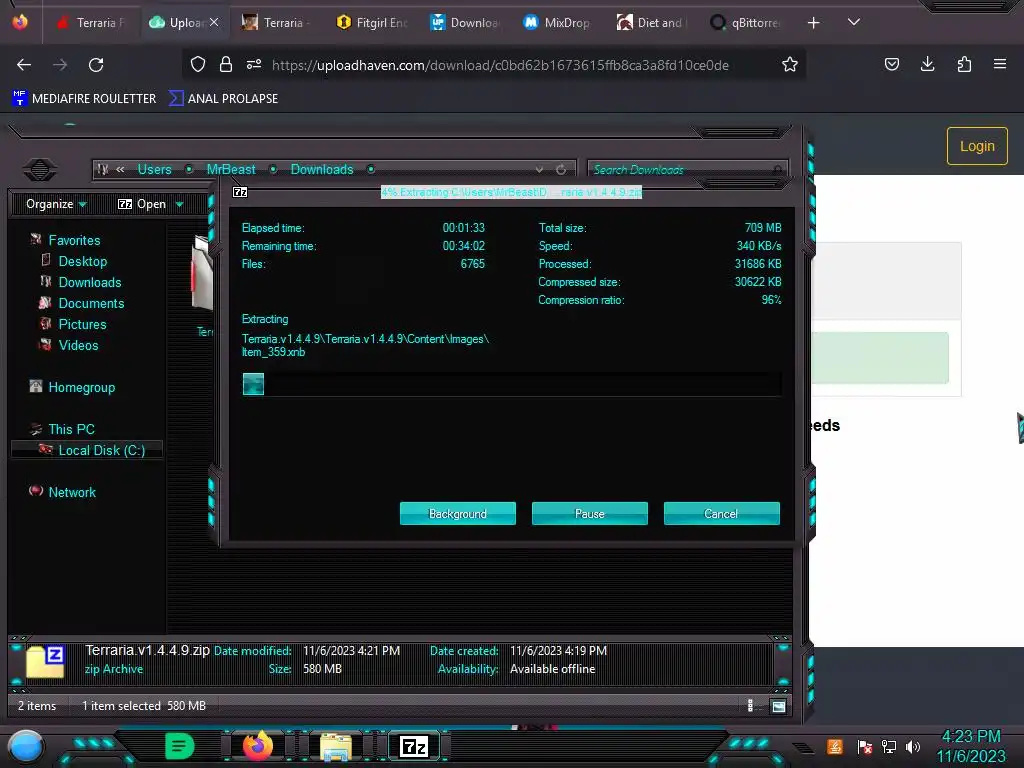Click the Background button in extraction dialog
This screenshot has width=1024, height=768.
pyautogui.click(x=457, y=513)
